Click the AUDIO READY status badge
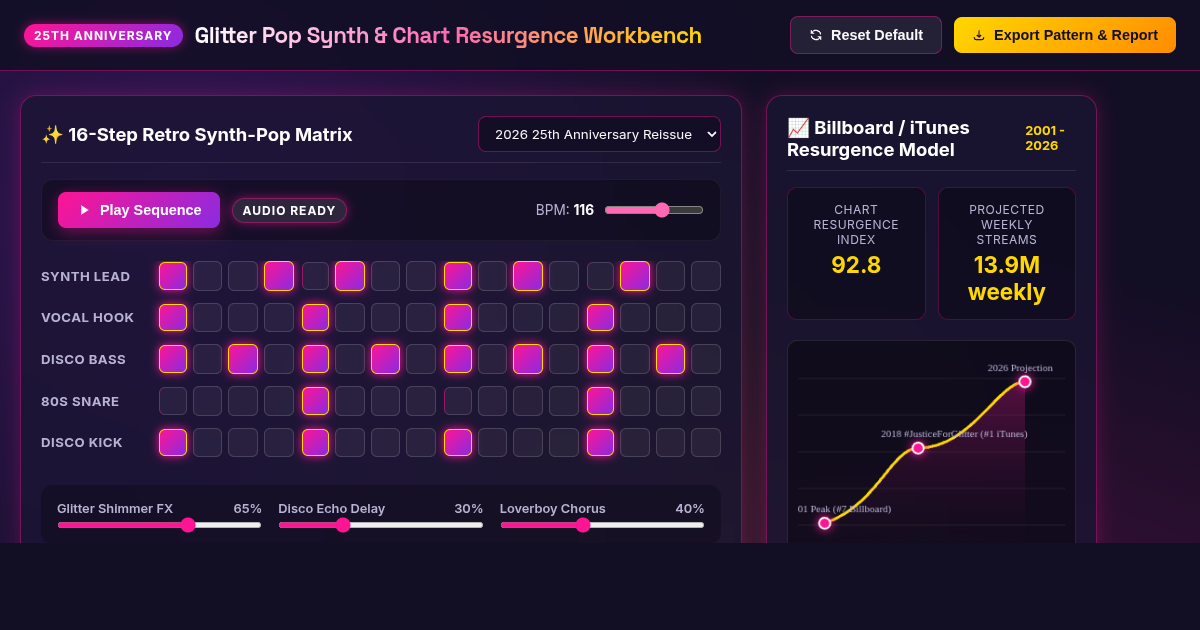 [x=289, y=210]
